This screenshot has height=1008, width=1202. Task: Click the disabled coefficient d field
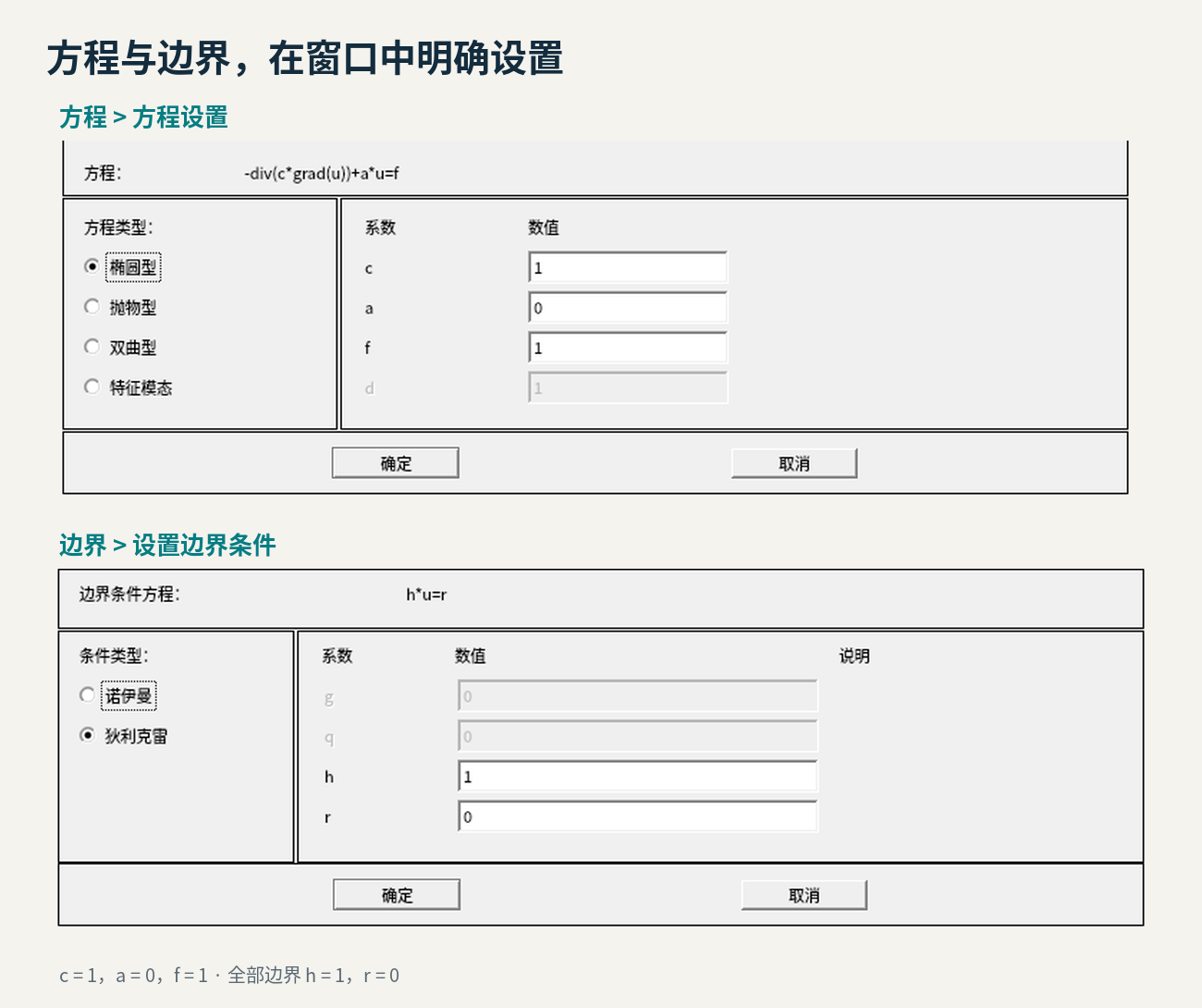coord(628,387)
